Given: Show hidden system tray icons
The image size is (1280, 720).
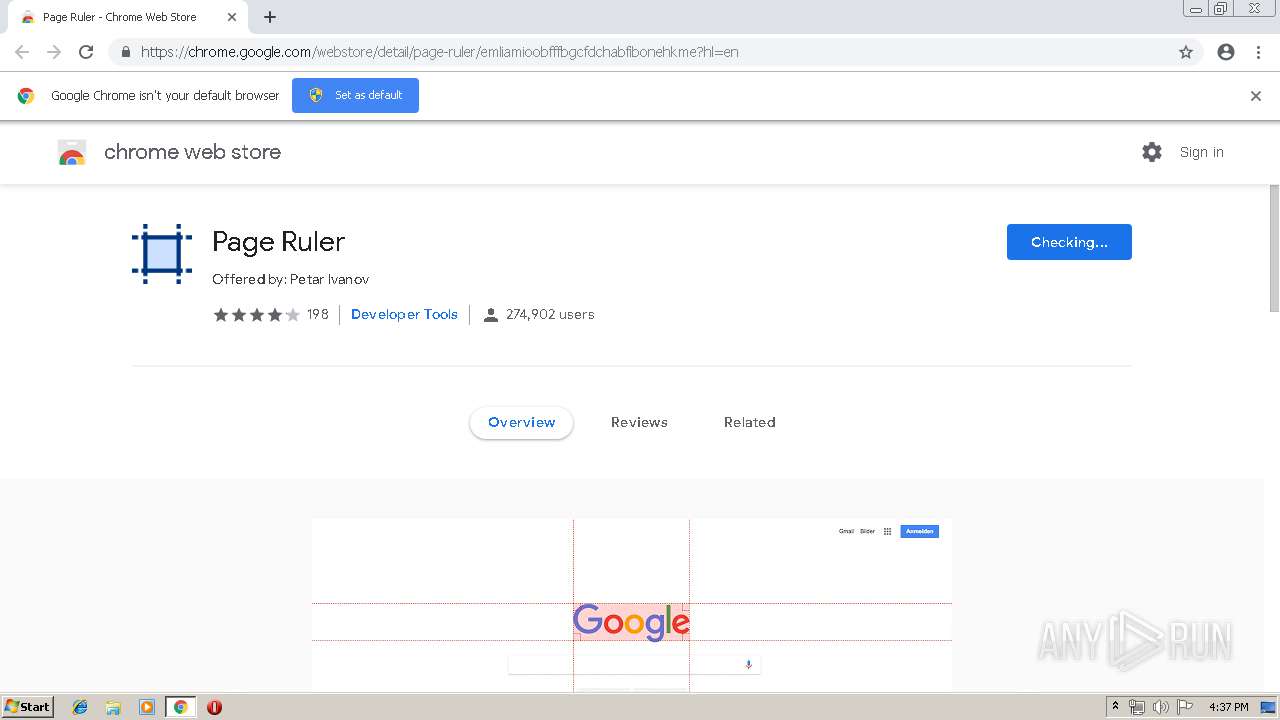Looking at the screenshot, I should point(1115,707).
